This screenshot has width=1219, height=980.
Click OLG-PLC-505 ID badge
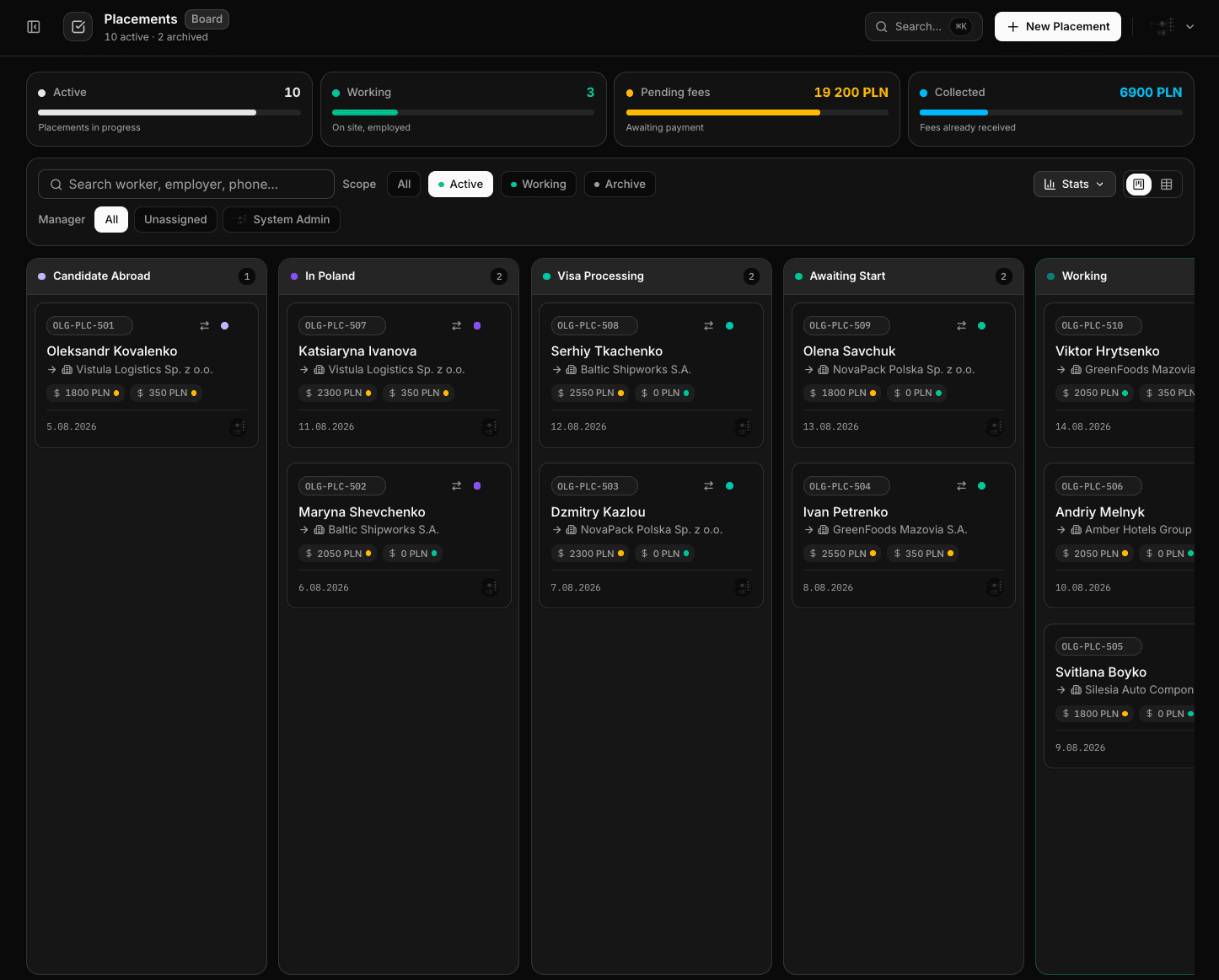pos(1098,647)
